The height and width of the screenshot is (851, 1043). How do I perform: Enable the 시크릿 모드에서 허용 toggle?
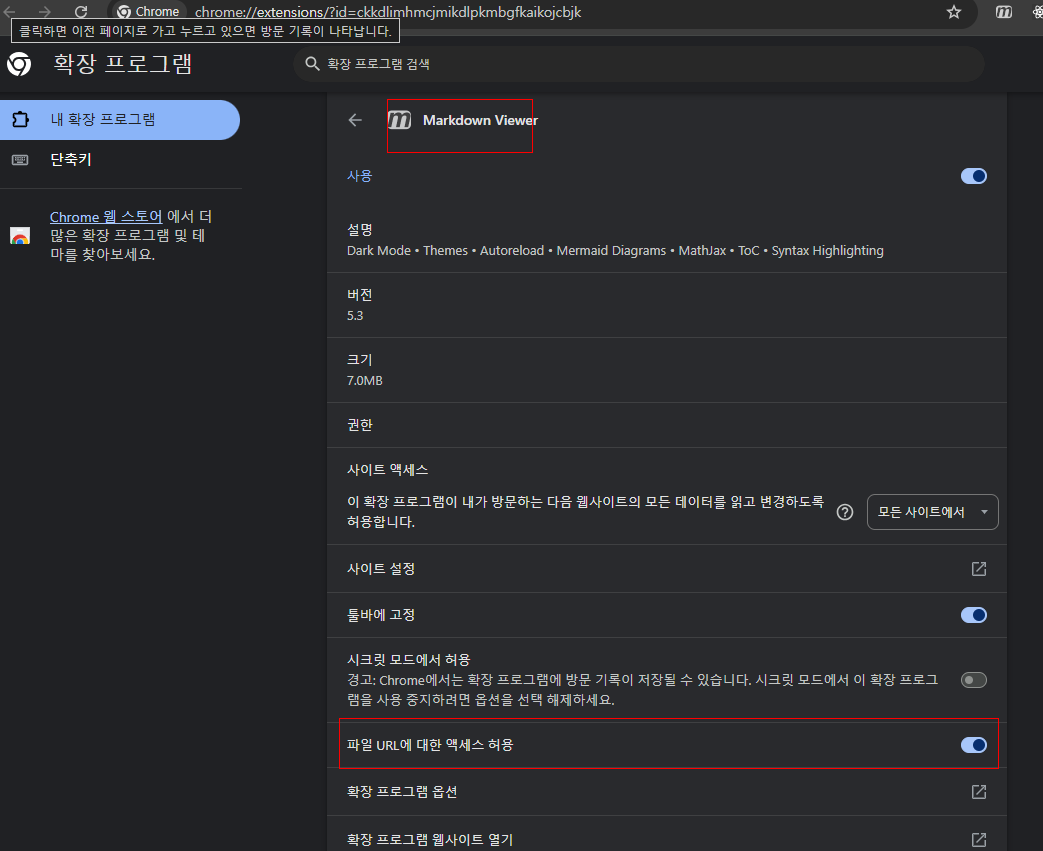tap(973, 680)
